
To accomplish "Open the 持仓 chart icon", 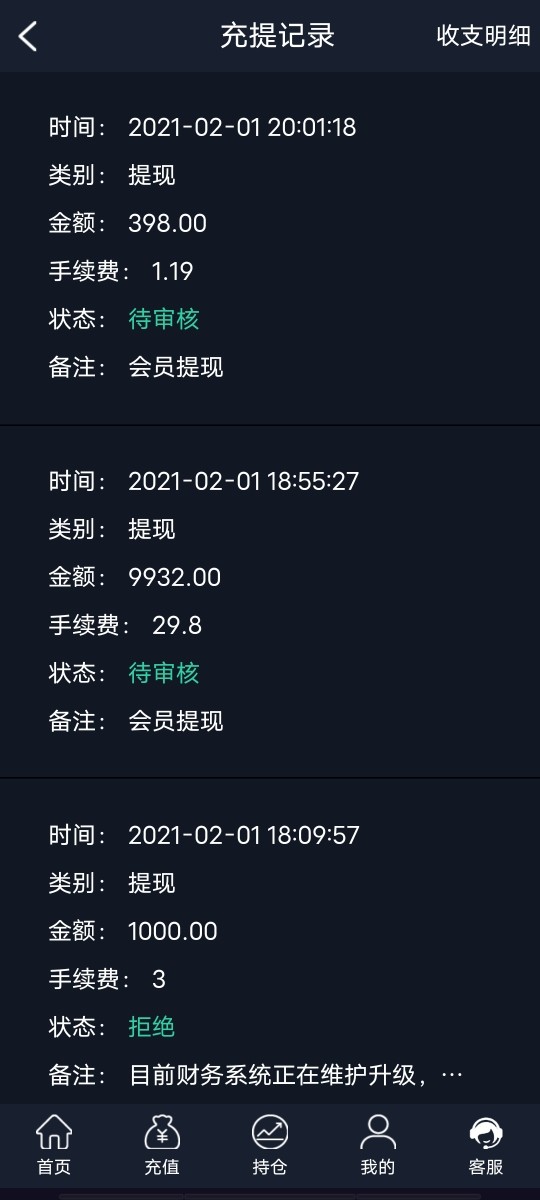I will click(x=270, y=1133).
